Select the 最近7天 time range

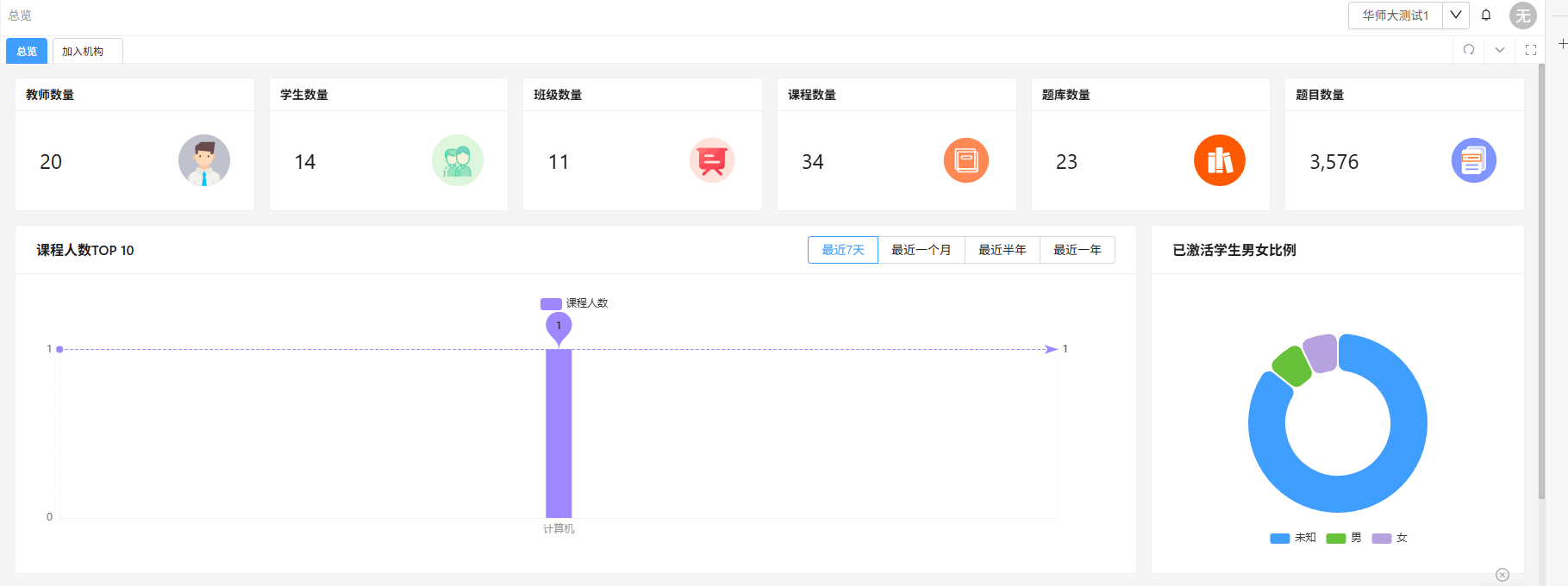[842, 250]
